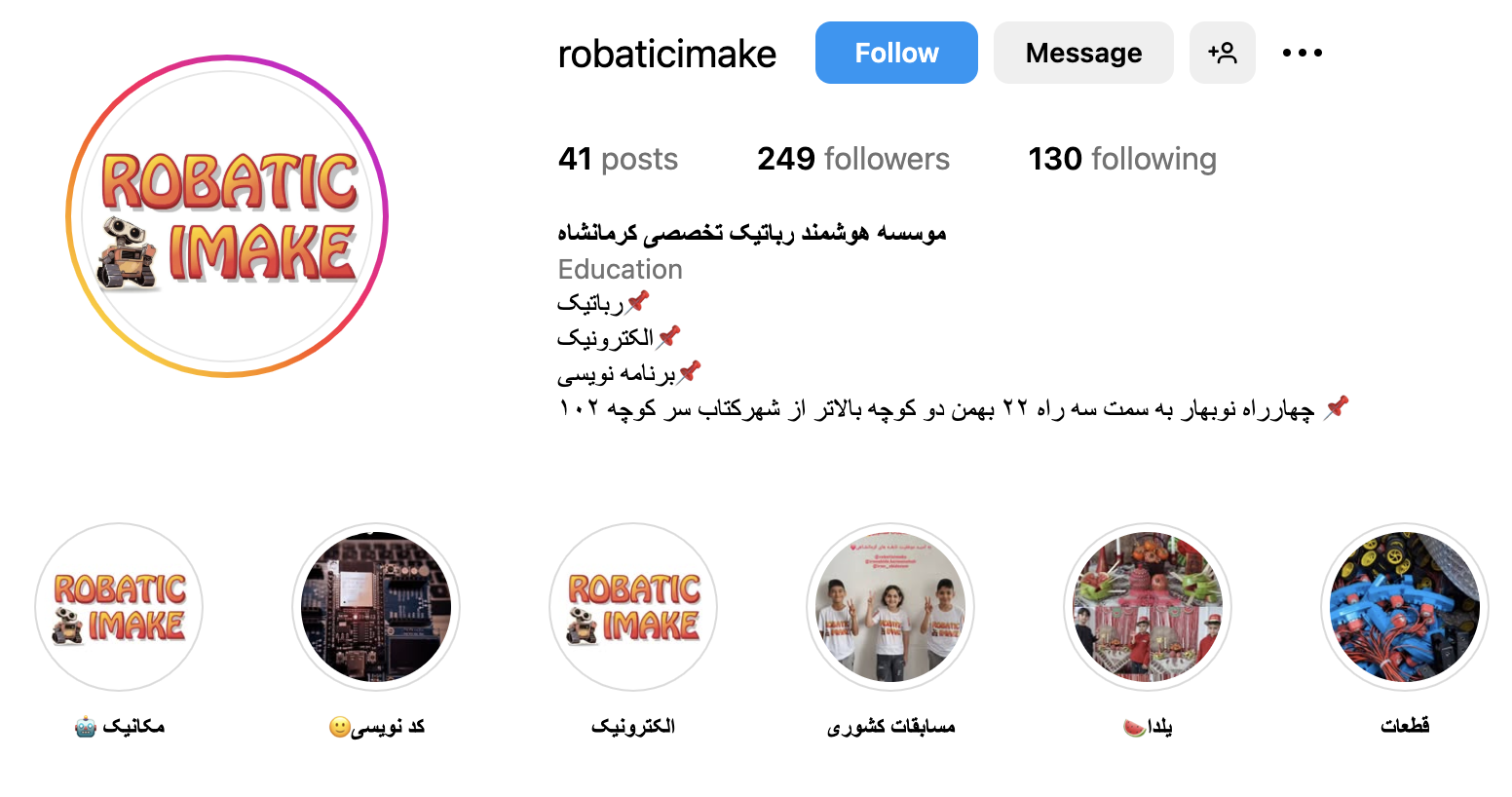This screenshot has height=797, width=1512.
Task: Click the address line with pin emoji
Action: point(954,408)
